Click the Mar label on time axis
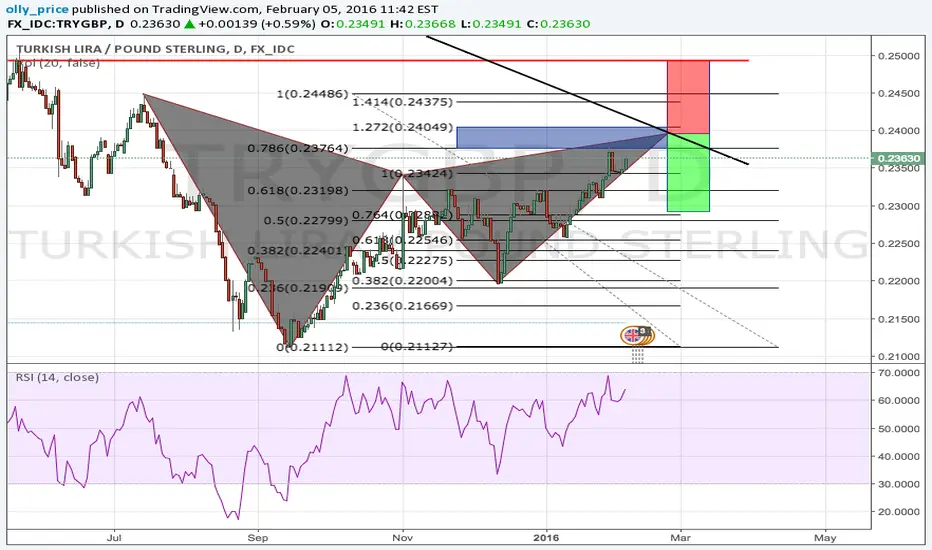The height and width of the screenshot is (550, 932). pyautogui.click(x=680, y=538)
